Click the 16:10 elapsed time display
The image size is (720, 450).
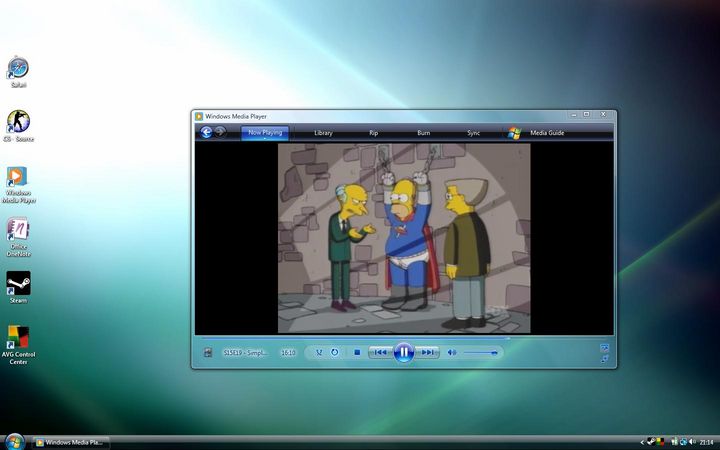coord(288,353)
